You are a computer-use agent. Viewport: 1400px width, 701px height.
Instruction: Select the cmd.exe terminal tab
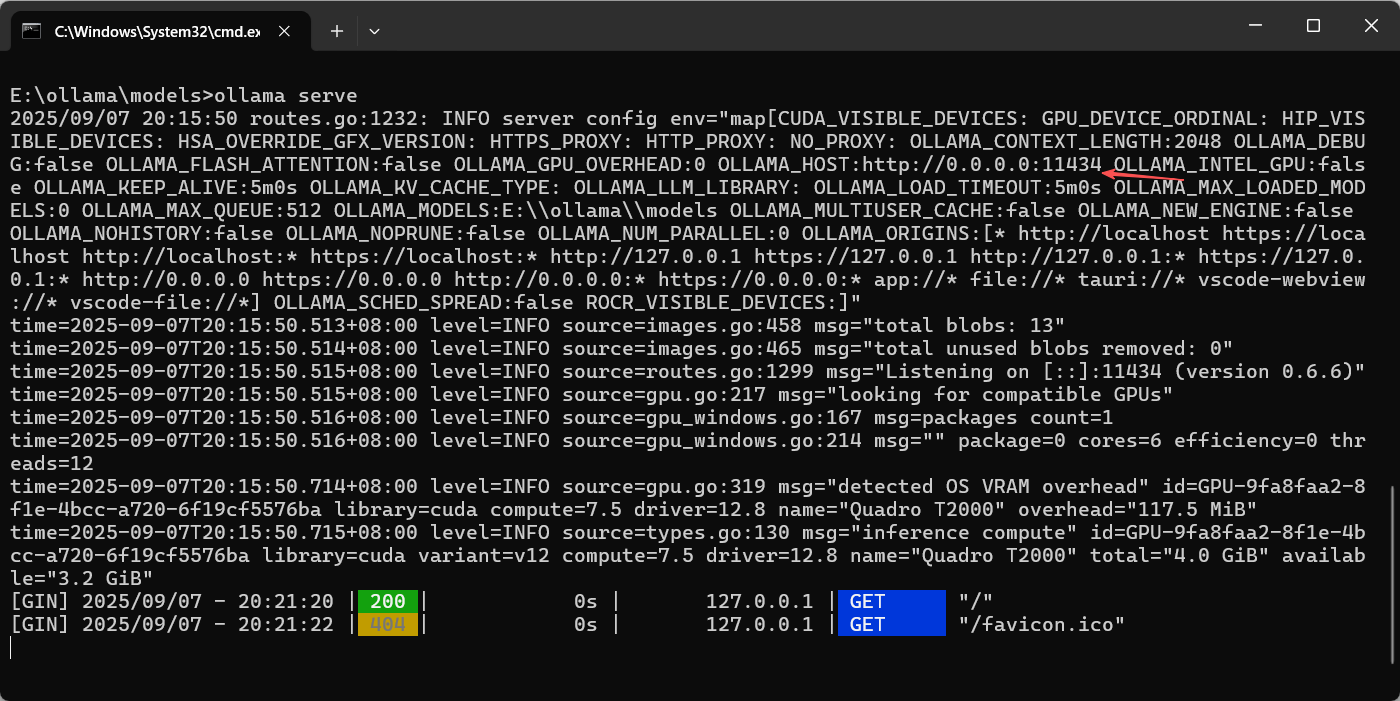click(x=161, y=31)
